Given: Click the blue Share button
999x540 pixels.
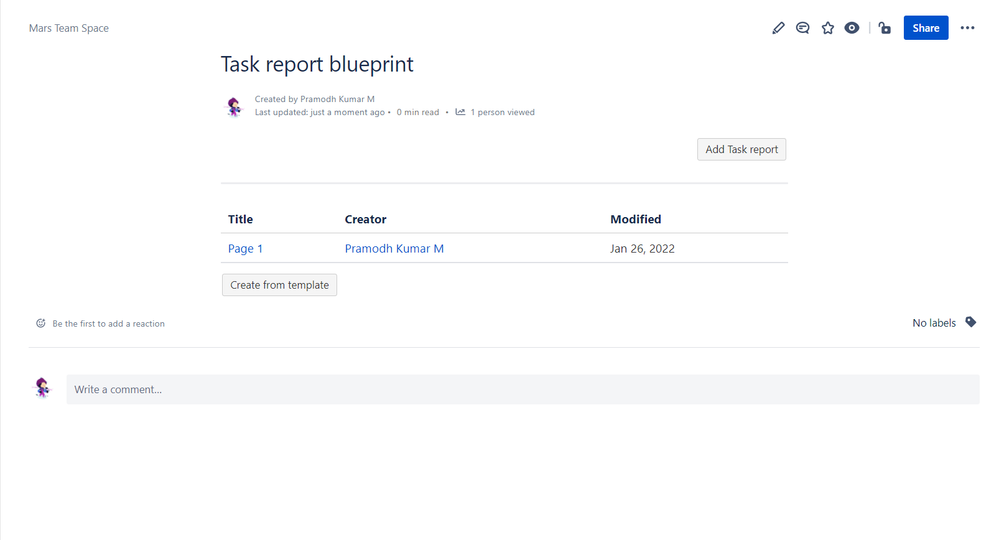Looking at the screenshot, I should 926,28.
